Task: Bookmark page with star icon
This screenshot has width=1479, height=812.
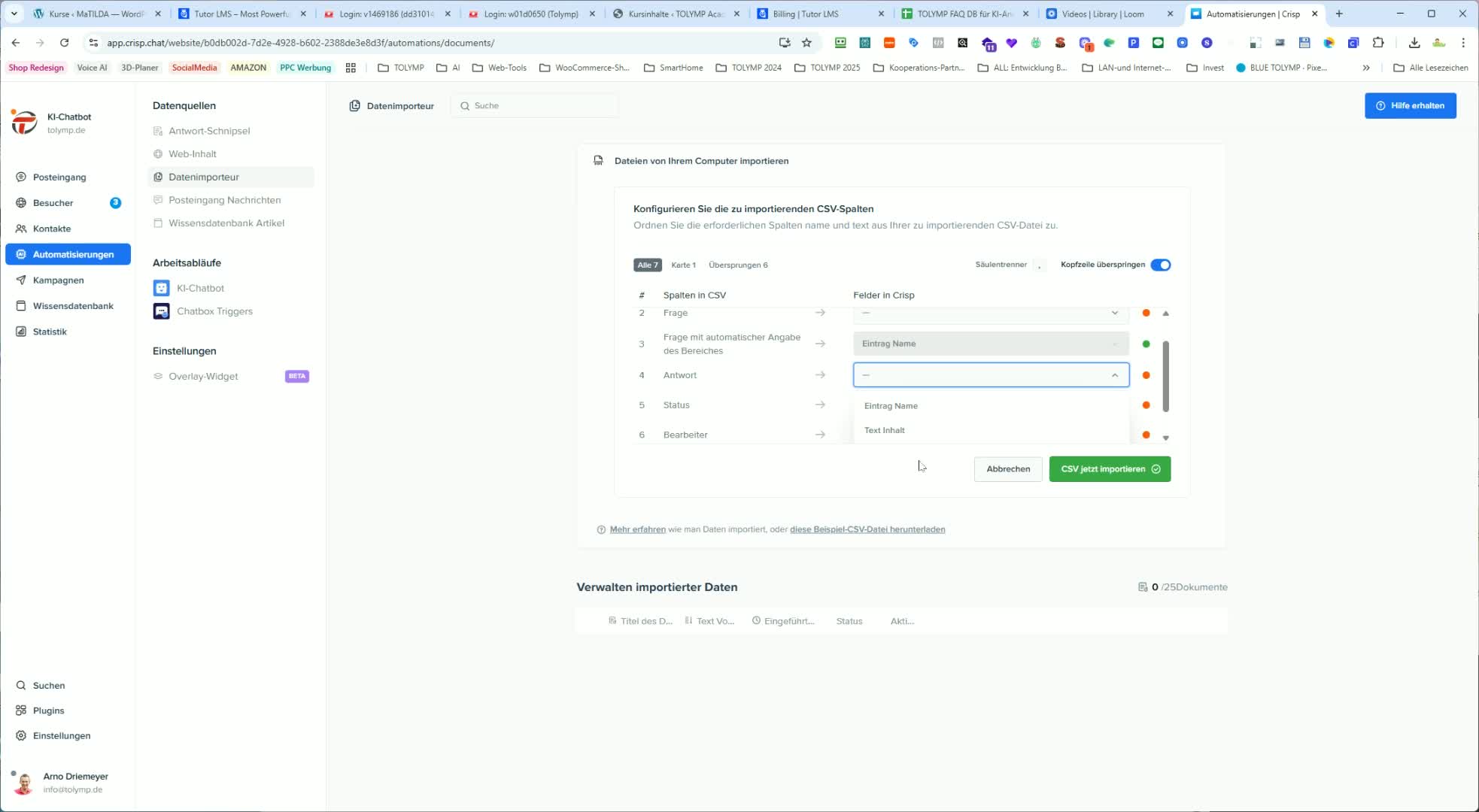Action: coord(806,43)
